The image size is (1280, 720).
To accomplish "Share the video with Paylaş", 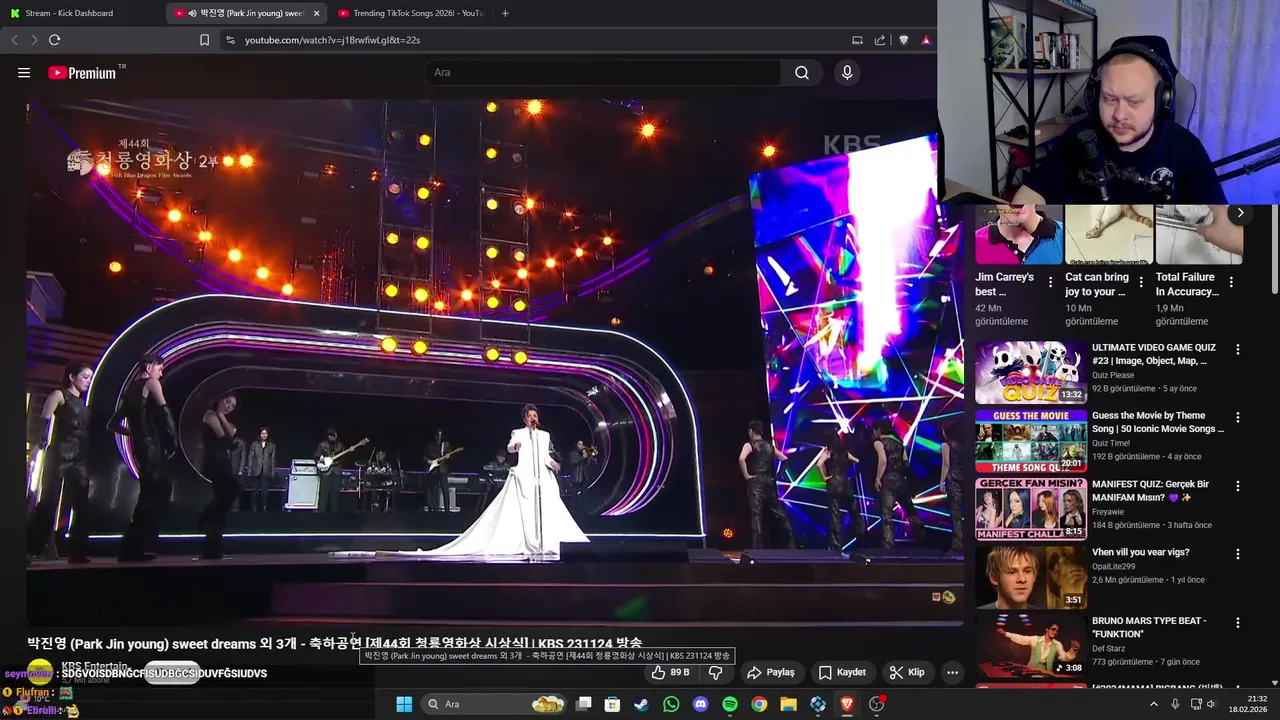I will [x=770, y=673].
